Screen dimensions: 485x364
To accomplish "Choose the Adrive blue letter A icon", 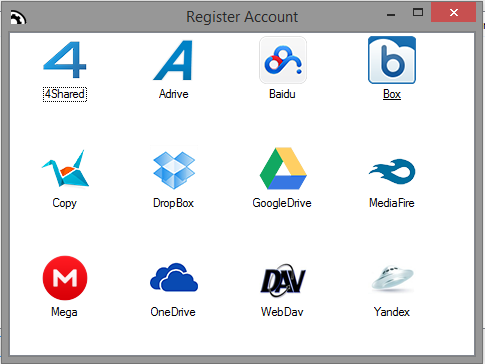I will 174,60.
